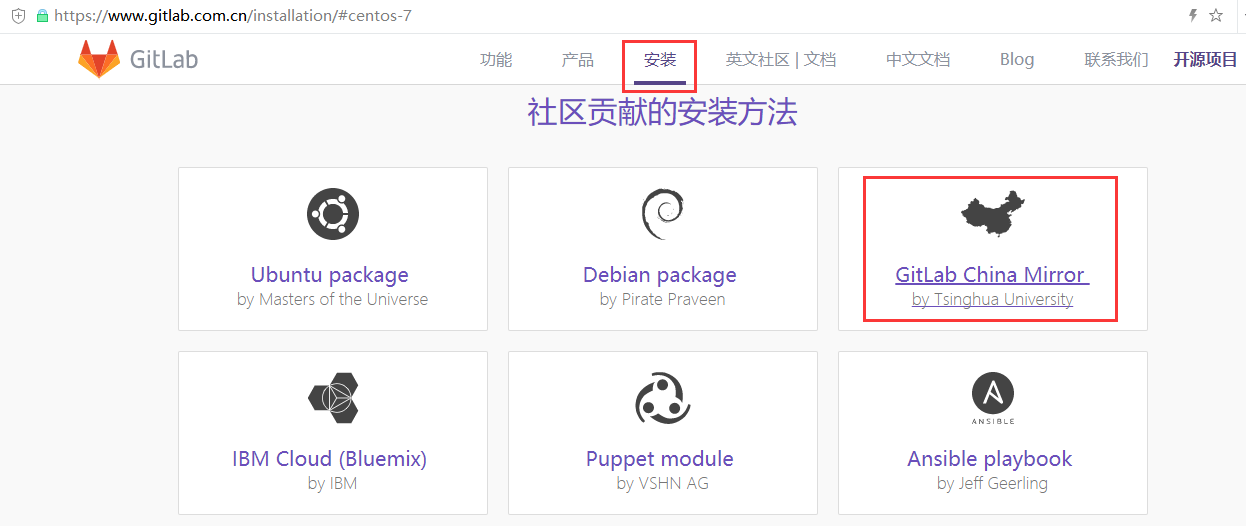
Task: Go to the Blog menu item
Action: (x=1017, y=59)
